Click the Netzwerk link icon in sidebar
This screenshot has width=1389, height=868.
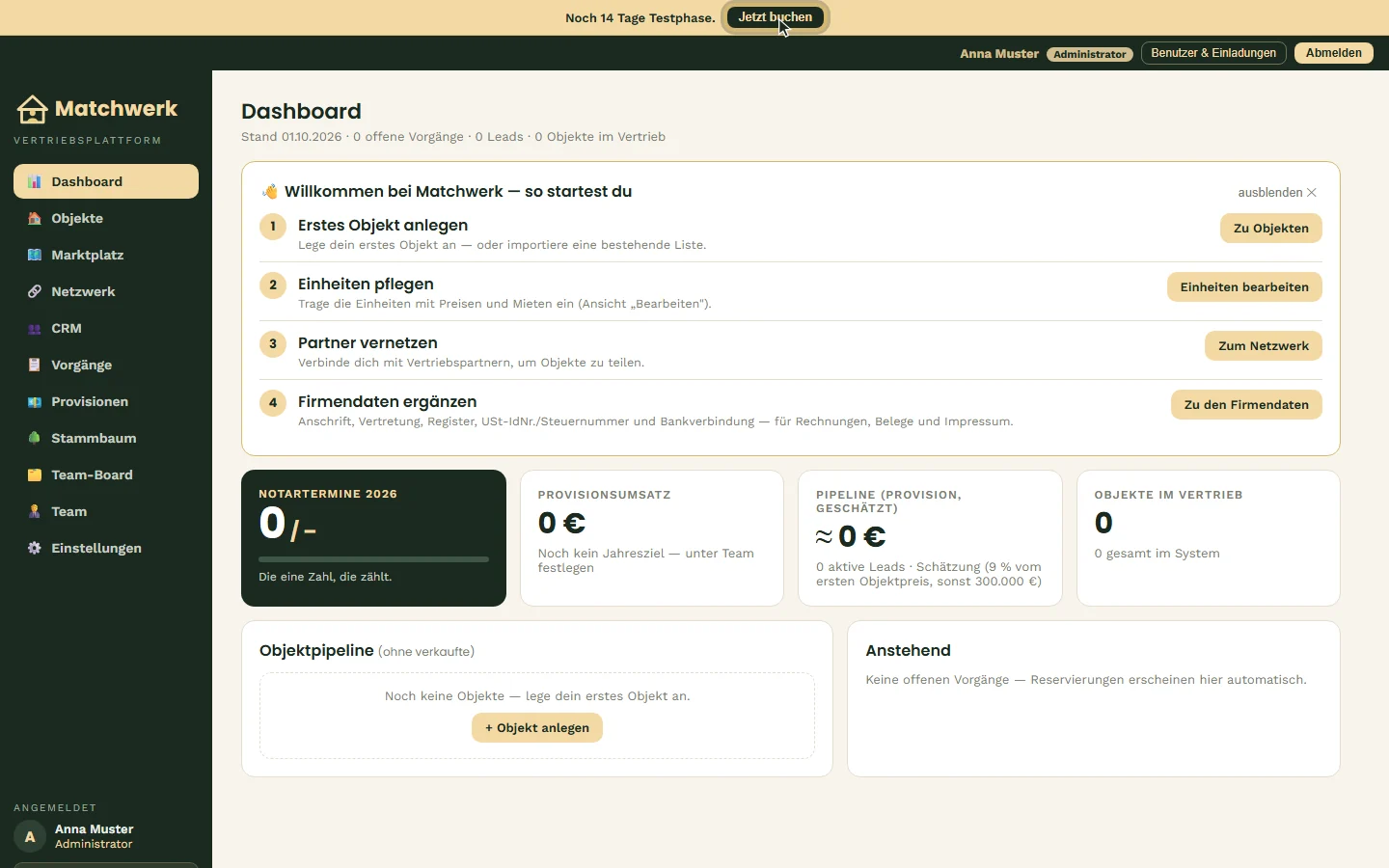pos(35,291)
